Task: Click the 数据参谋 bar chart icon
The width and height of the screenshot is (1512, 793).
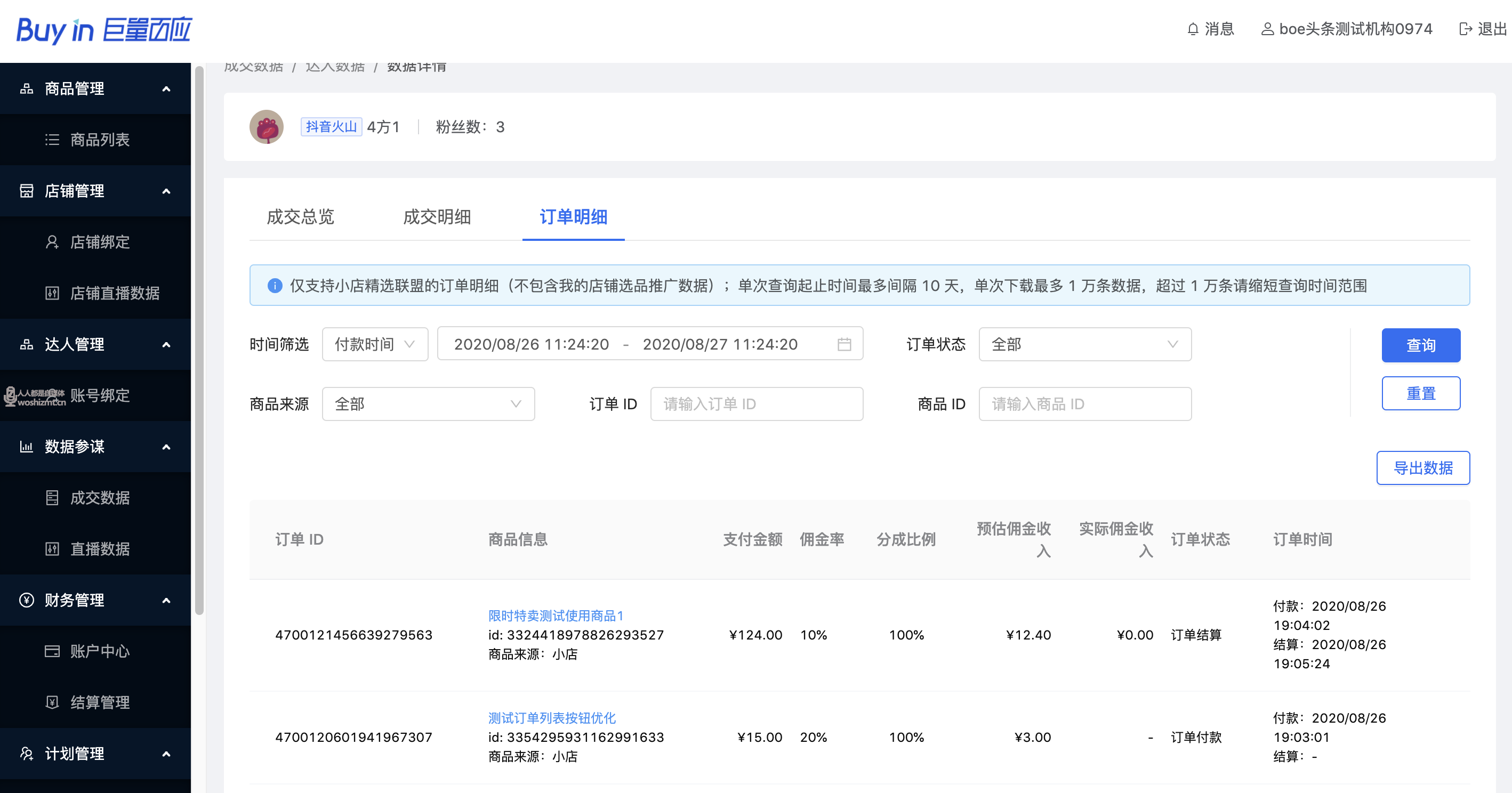Action: click(27, 447)
